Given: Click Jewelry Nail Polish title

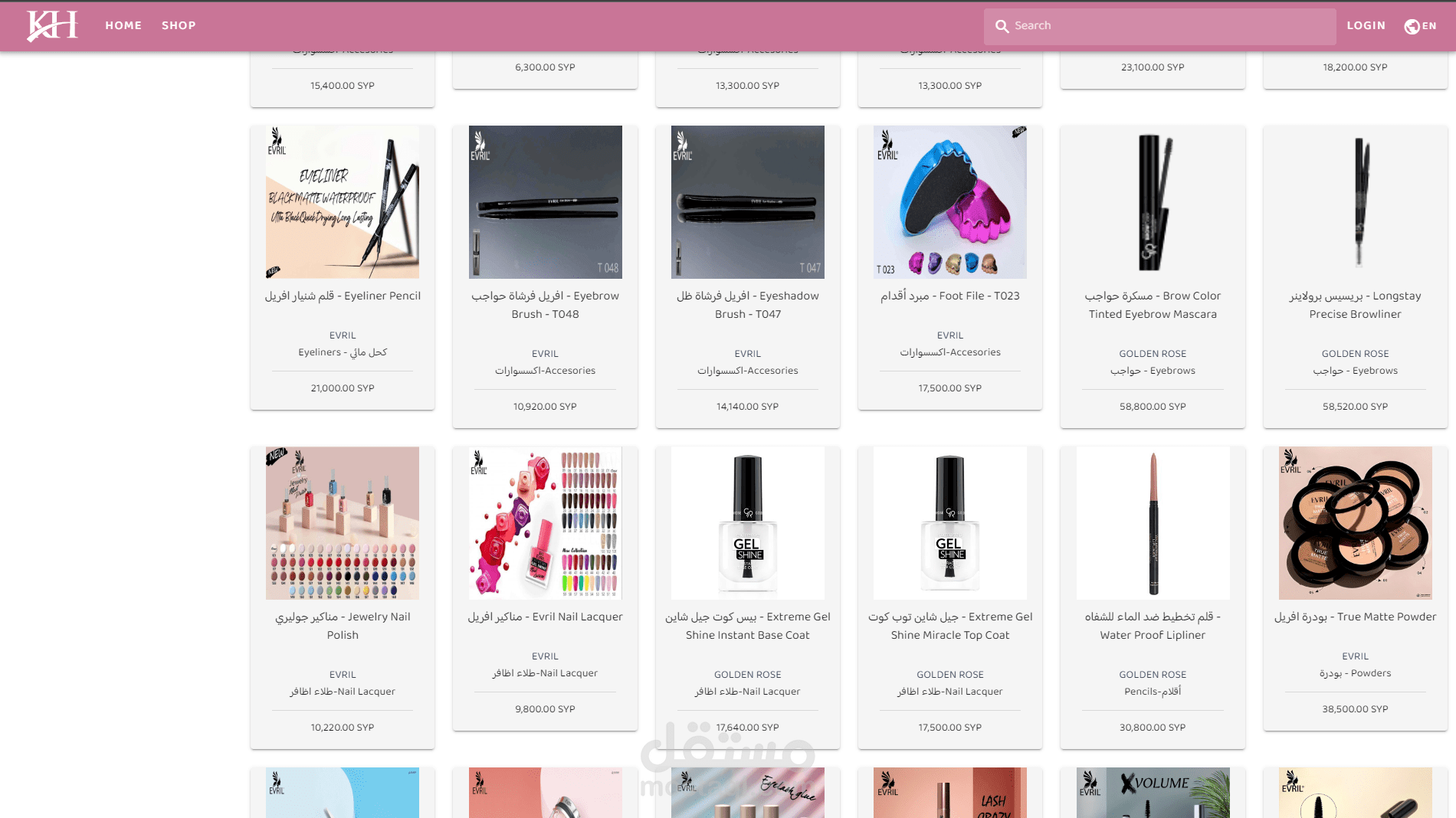Looking at the screenshot, I should pyautogui.click(x=343, y=626).
